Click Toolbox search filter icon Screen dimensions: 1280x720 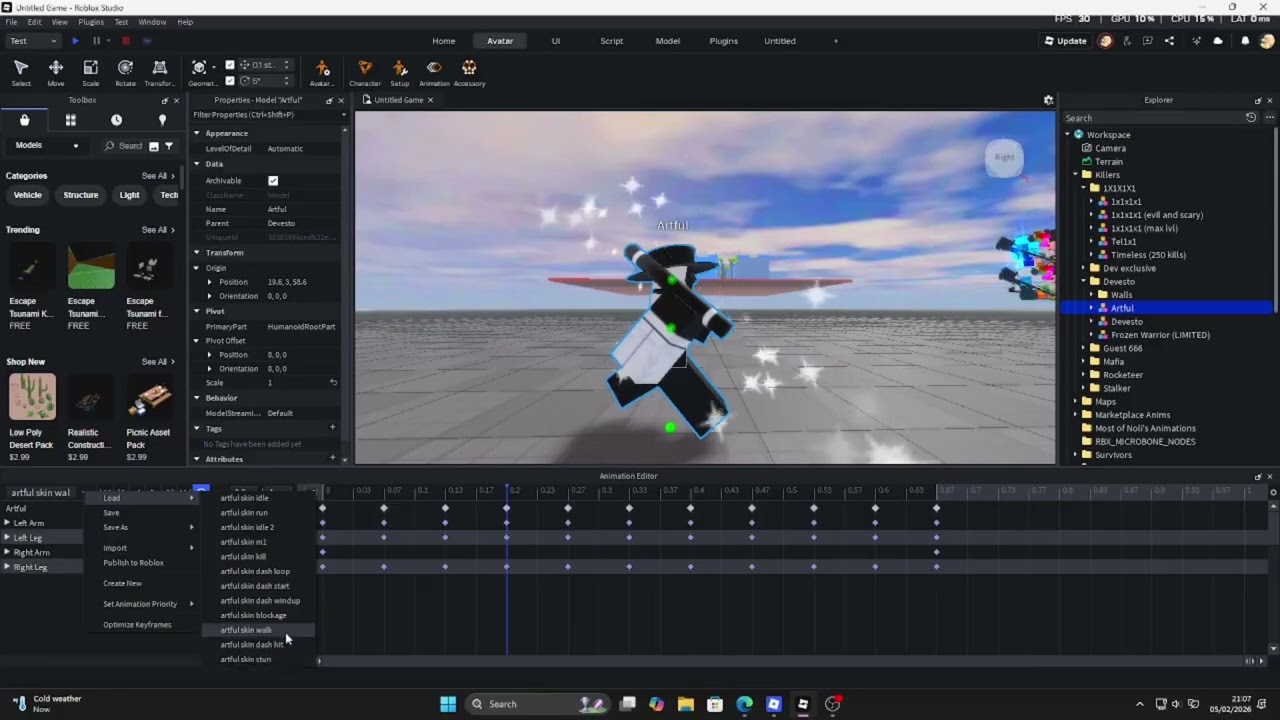click(169, 146)
